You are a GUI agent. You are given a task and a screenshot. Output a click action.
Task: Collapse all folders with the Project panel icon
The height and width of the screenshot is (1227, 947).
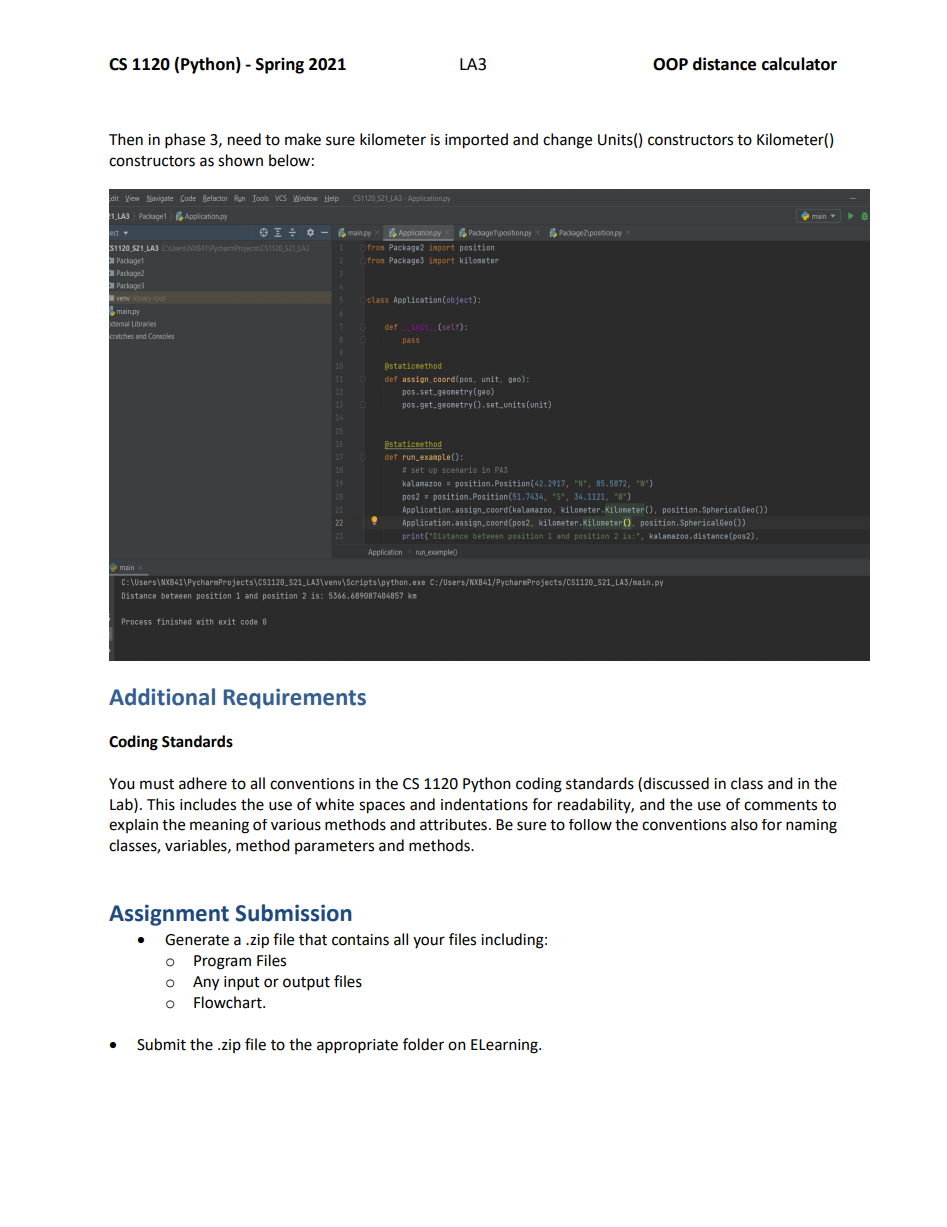(292, 232)
